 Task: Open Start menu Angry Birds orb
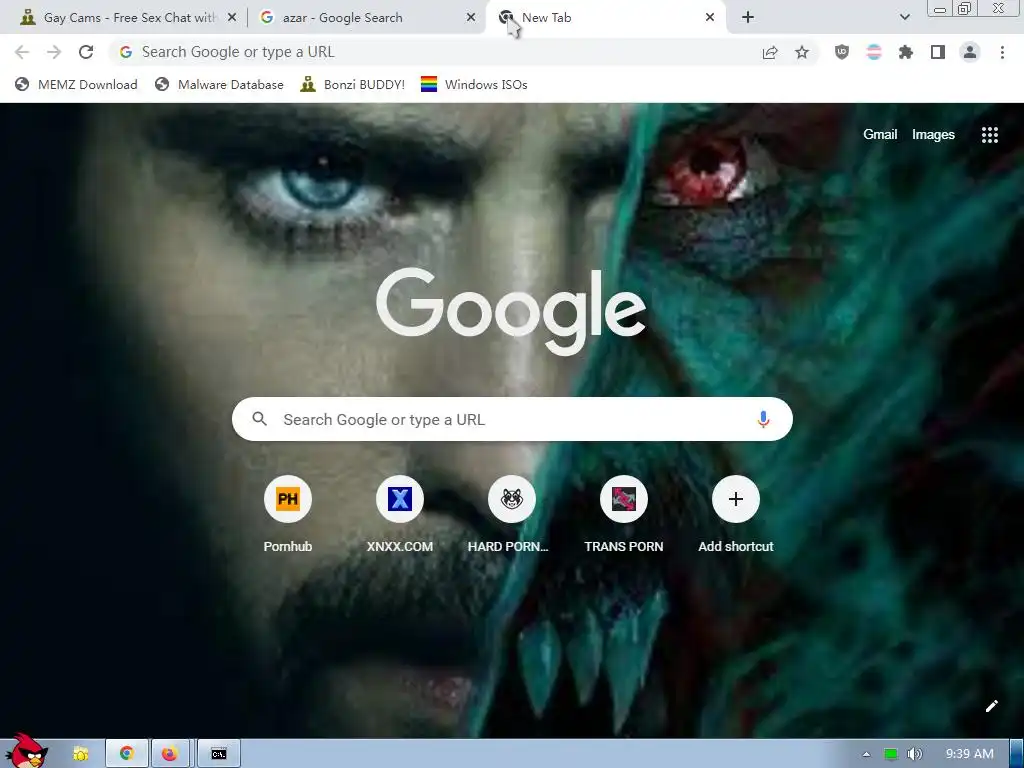coord(27,751)
